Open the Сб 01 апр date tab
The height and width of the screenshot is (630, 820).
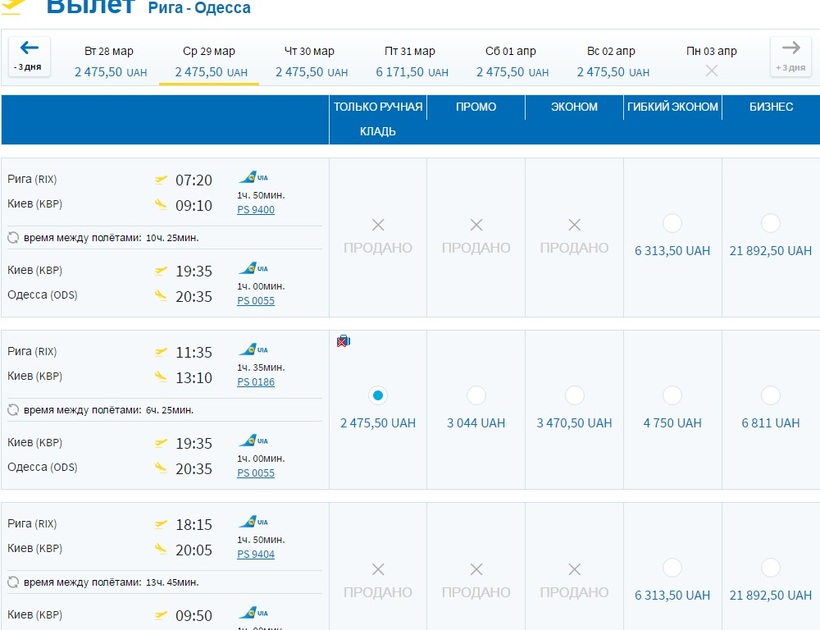click(511, 61)
